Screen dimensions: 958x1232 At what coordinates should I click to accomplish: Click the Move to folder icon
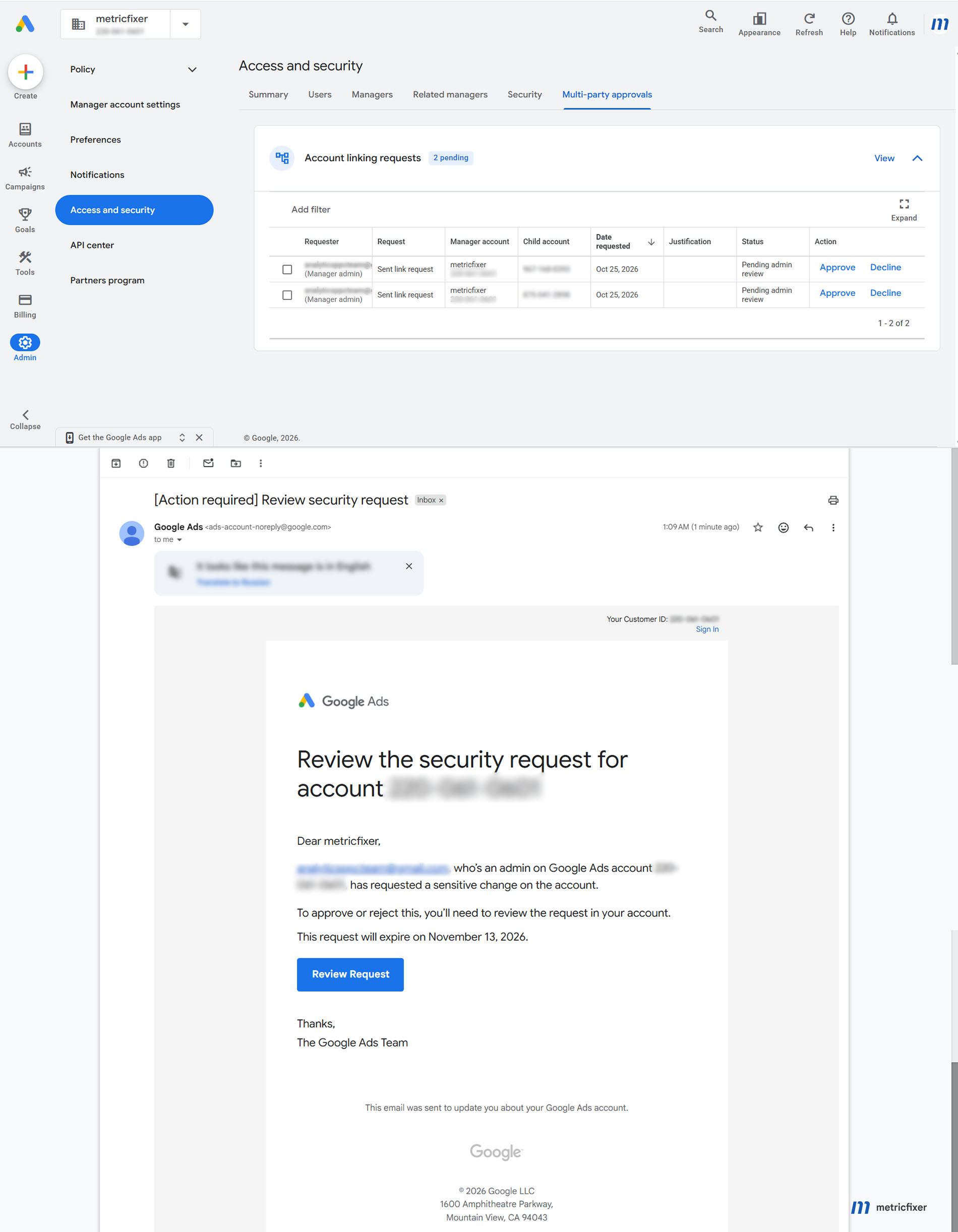(x=236, y=463)
